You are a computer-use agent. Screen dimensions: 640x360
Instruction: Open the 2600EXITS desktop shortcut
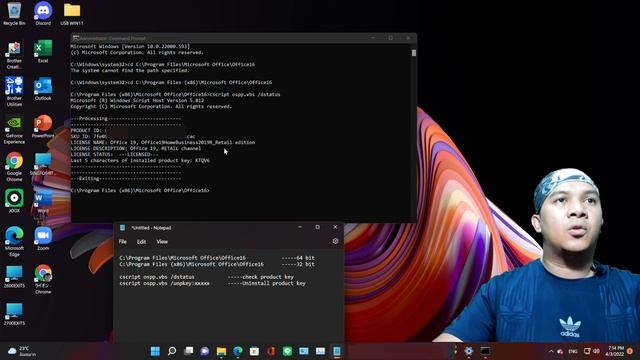tap(14, 276)
